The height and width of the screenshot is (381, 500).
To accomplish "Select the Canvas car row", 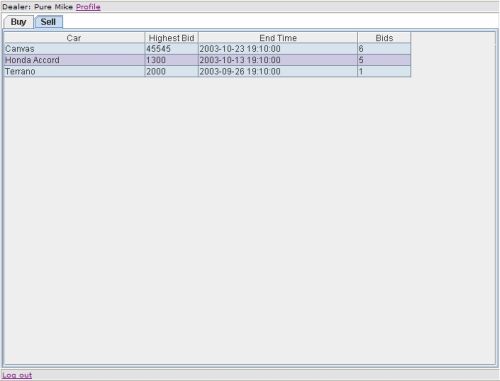I will point(207,49).
